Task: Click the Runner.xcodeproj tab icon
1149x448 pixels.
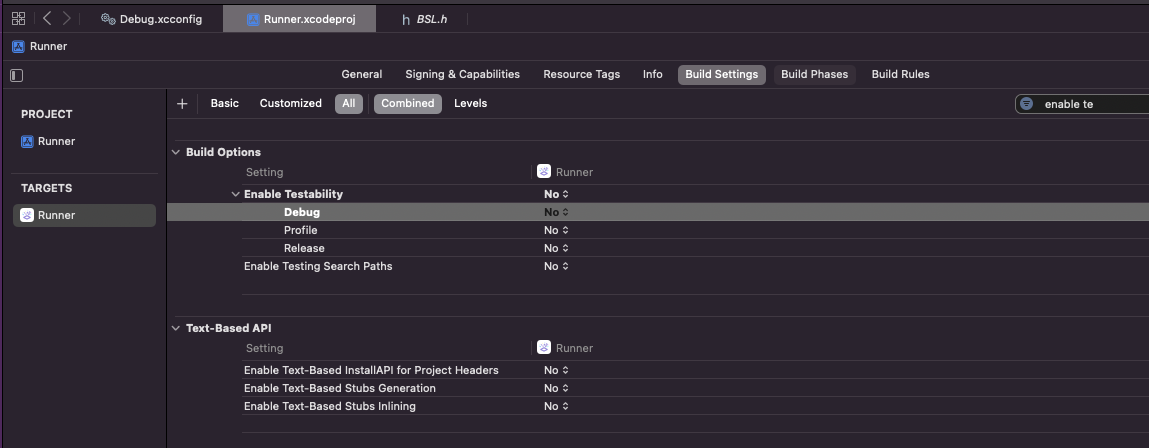Action: (x=253, y=19)
